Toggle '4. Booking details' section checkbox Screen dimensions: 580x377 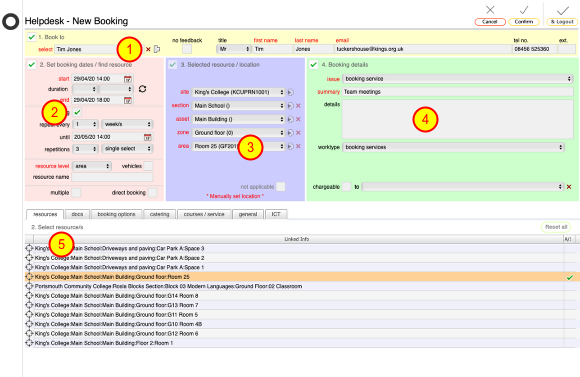point(314,65)
